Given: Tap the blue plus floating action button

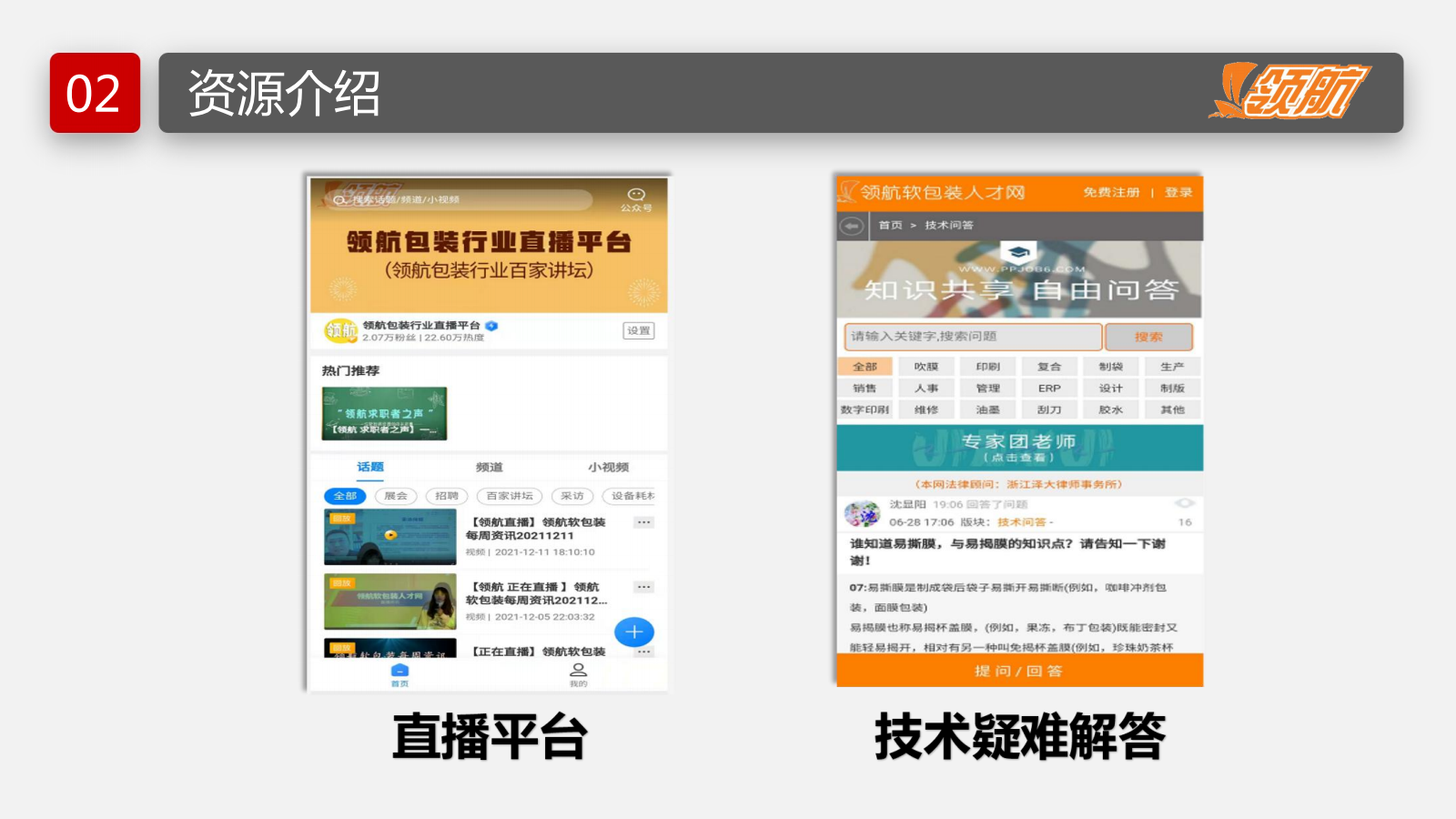Looking at the screenshot, I should pyautogui.click(x=634, y=632).
